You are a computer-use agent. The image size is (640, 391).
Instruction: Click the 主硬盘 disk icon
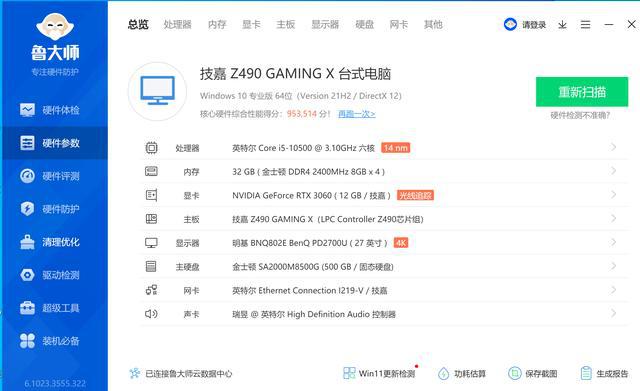pyautogui.click(x=151, y=267)
